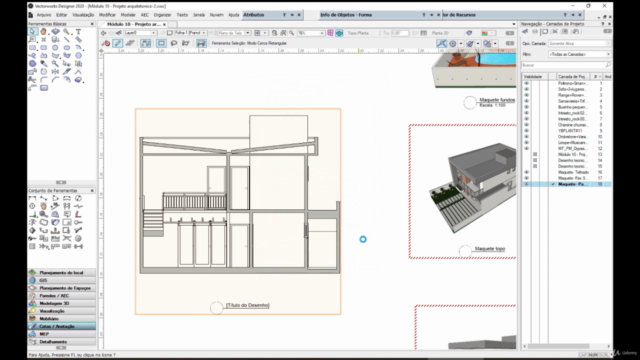Toggle visibility eye for YBPLANT layer

point(527,131)
